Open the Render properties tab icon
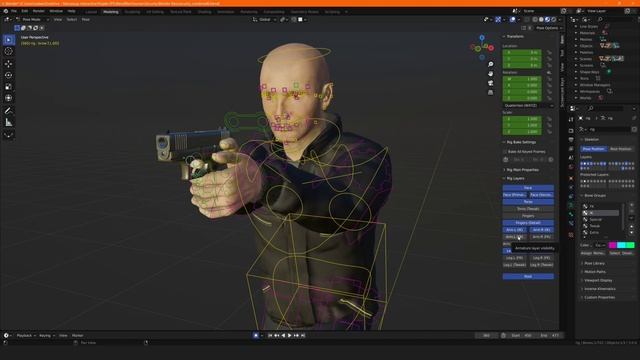 (x=571, y=131)
